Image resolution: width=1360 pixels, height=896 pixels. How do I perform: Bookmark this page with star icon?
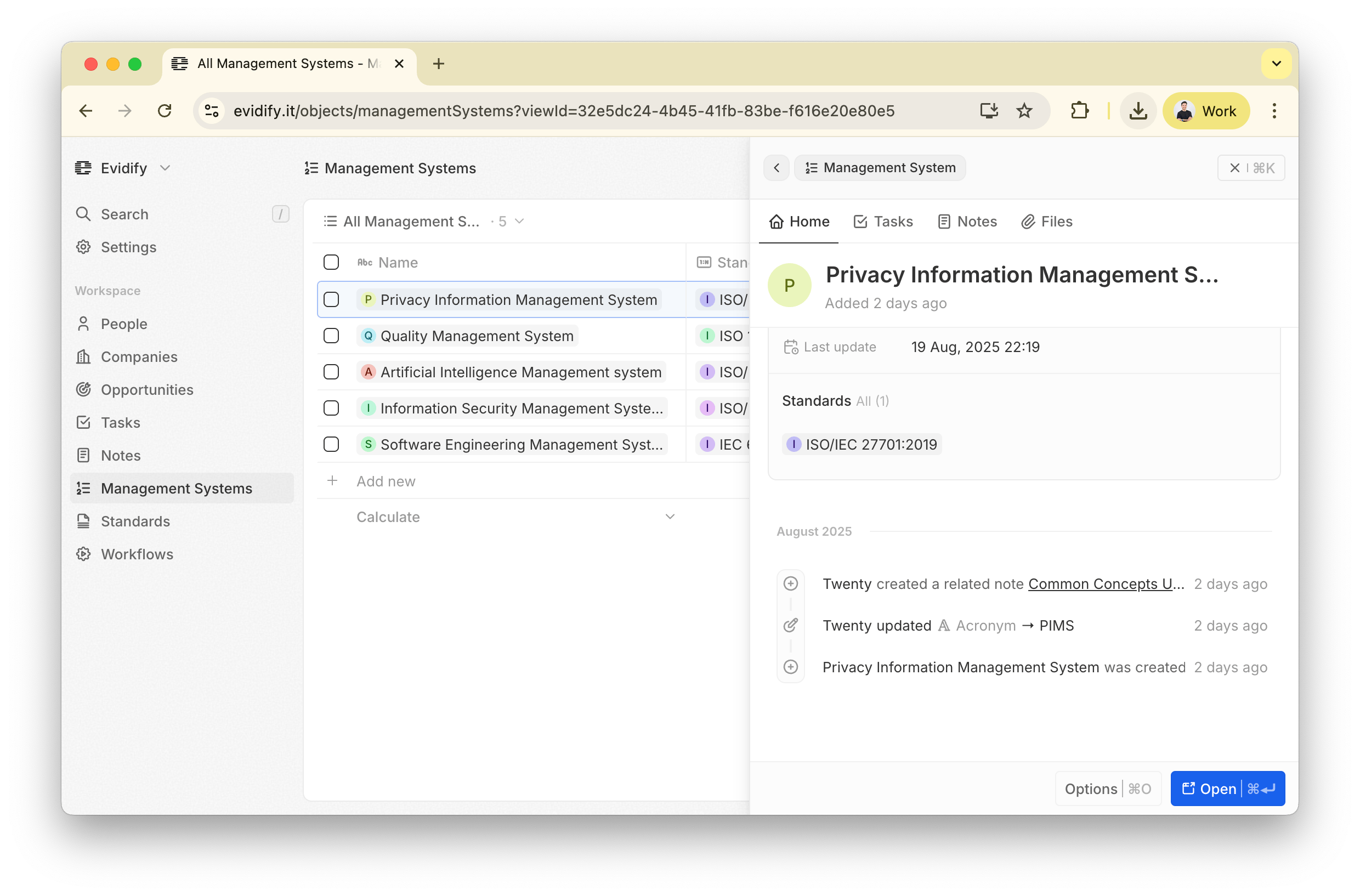(x=1024, y=111)
